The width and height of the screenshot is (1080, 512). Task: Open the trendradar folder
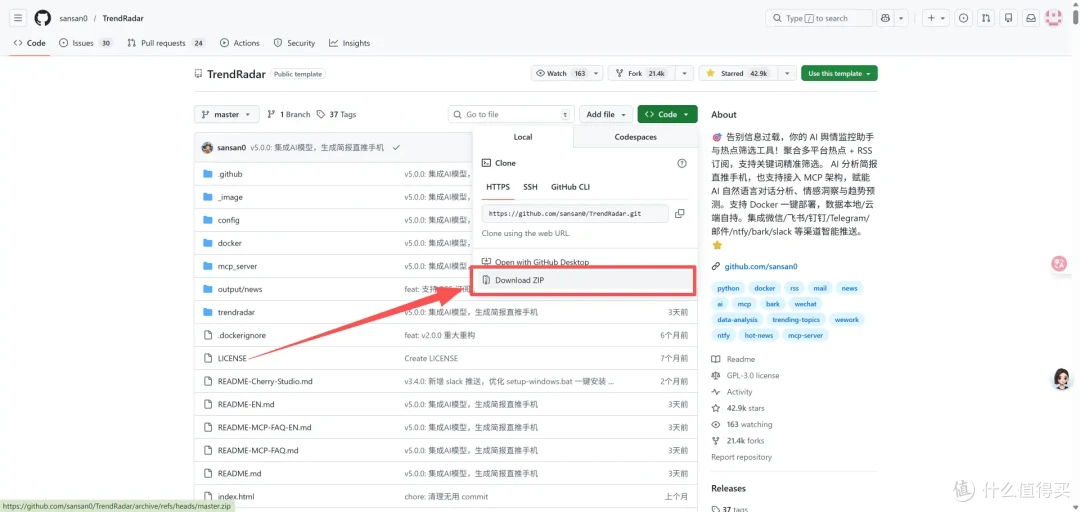click(236, 312)
